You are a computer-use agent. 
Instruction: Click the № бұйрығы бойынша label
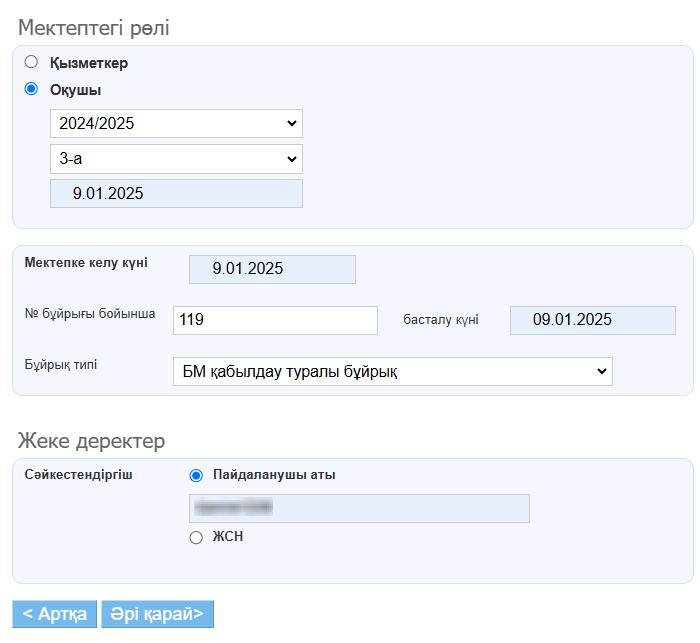90,314
